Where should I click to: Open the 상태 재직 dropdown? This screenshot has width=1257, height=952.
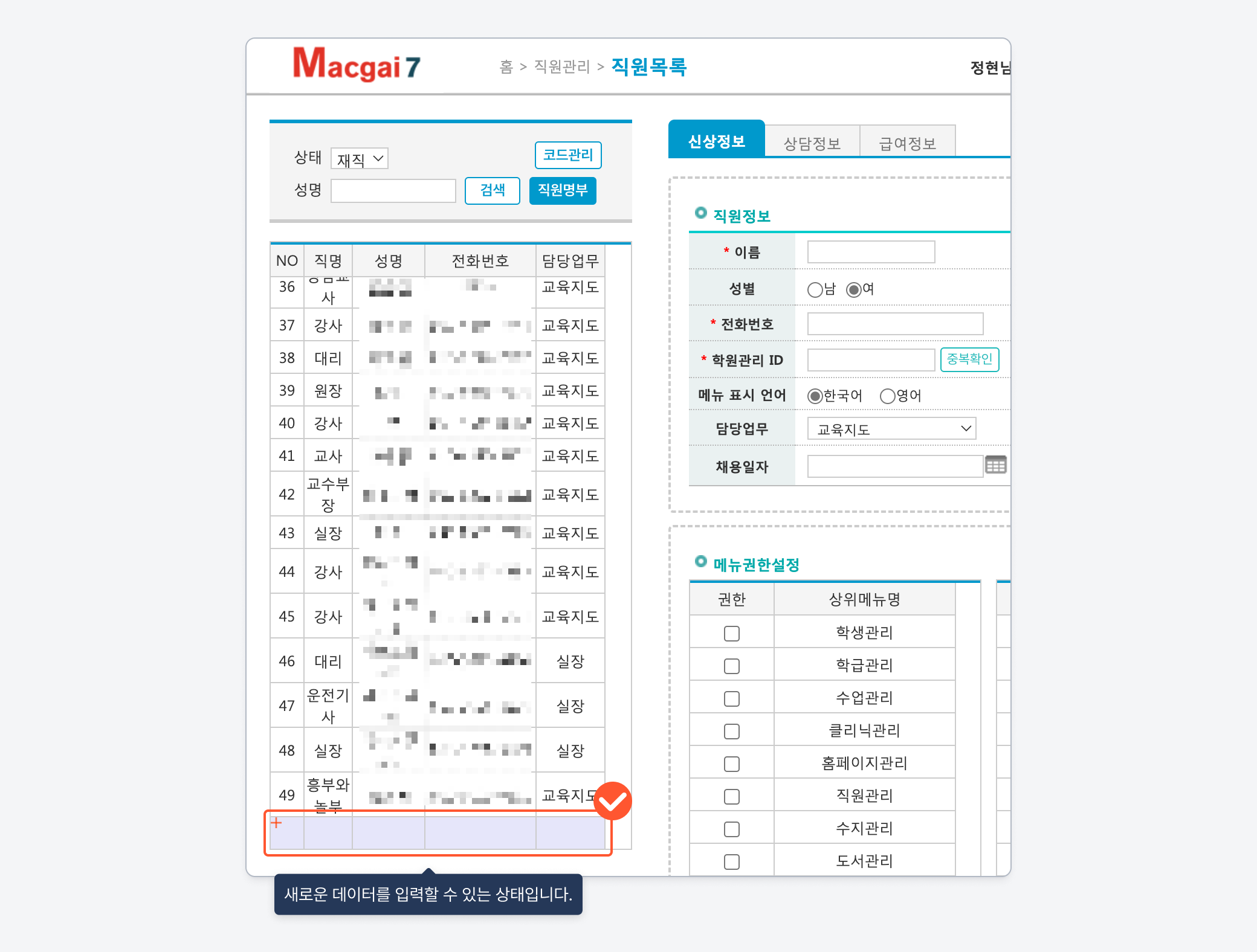360,159
